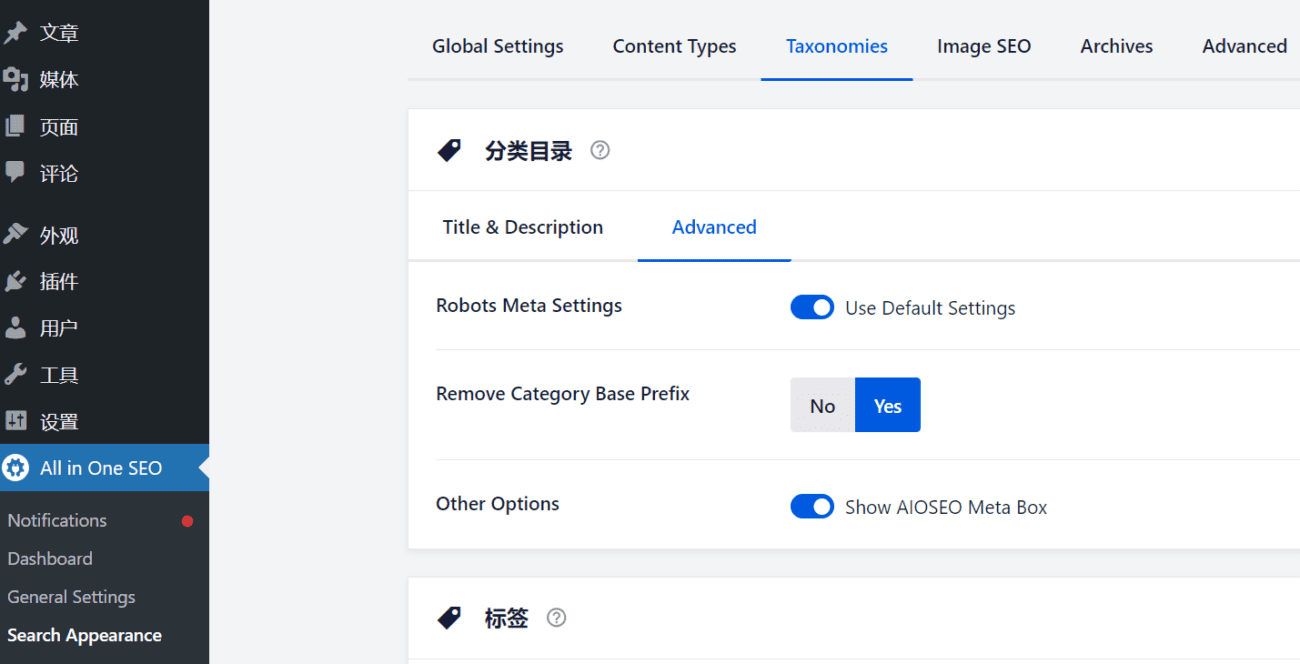
Task: Toggle Robots Meta Use Default Settings switch
Action: [812, 308]
